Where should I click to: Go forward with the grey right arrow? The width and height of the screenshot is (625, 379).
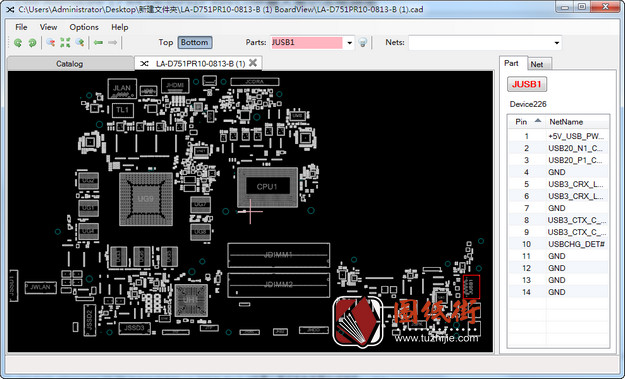click(x=112, y=43)
